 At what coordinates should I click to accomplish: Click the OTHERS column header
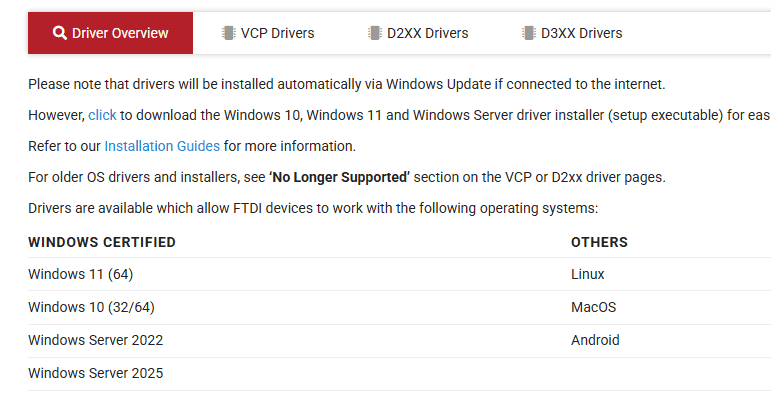599,242
